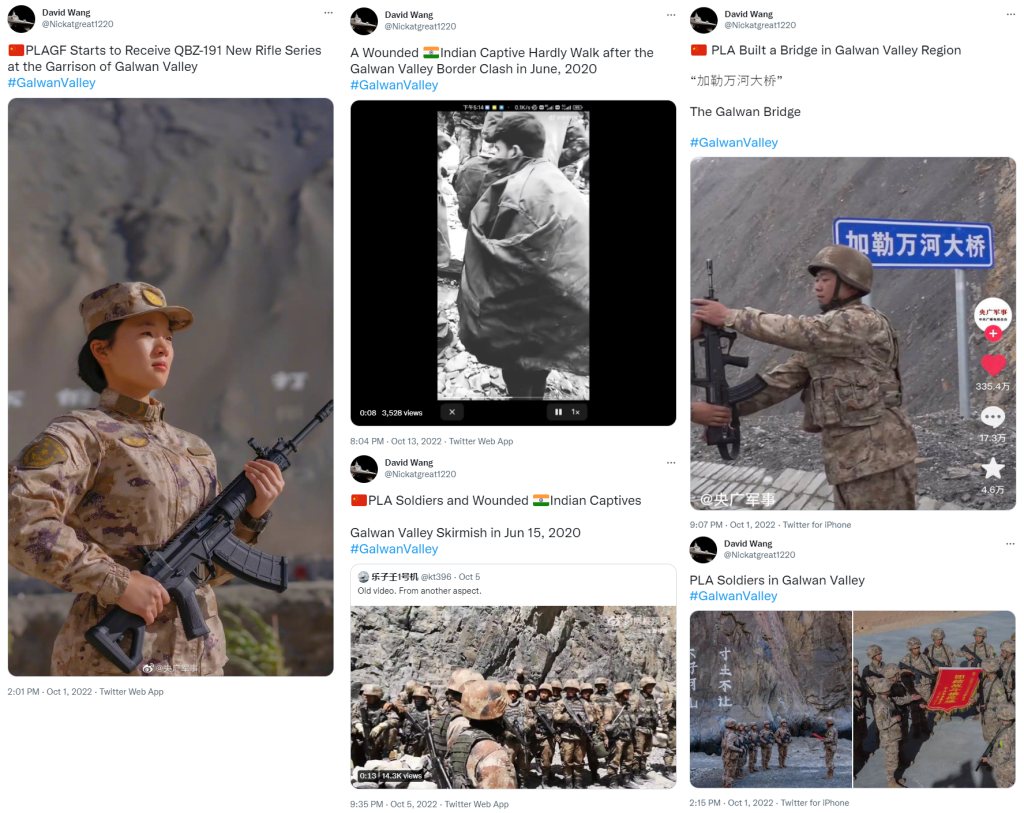Click the red plus follow icon on bridge video

(x=993, y=334)
